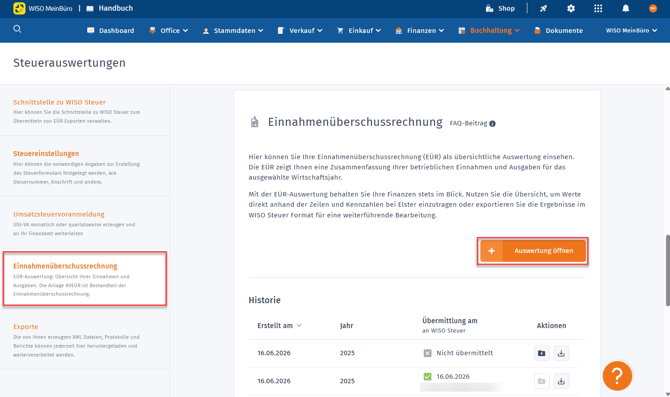Click the rocket icon in header
670x397 pixels.
[x=543, y=8]
